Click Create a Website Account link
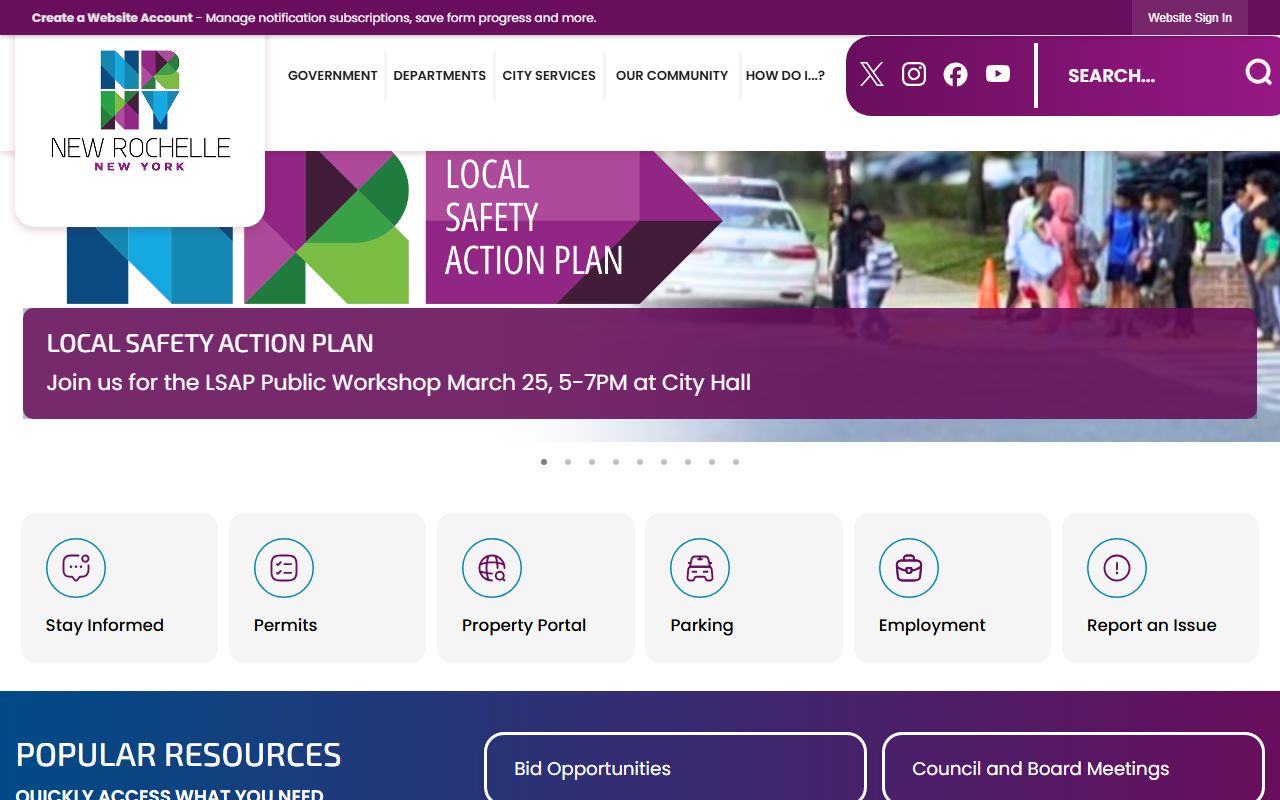Screen dimensions: 1280x800 (x=112, y=18)
